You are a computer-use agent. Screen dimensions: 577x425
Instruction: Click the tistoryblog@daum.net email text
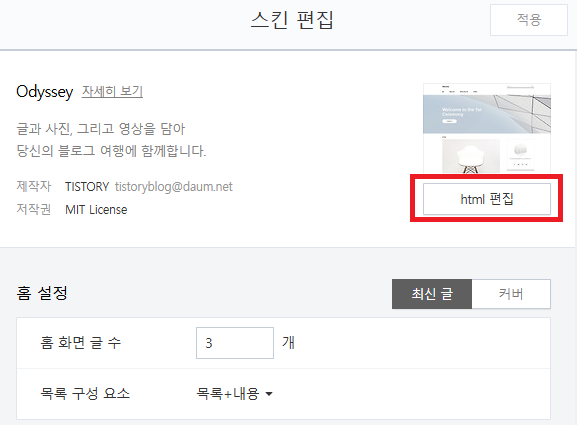174,187
